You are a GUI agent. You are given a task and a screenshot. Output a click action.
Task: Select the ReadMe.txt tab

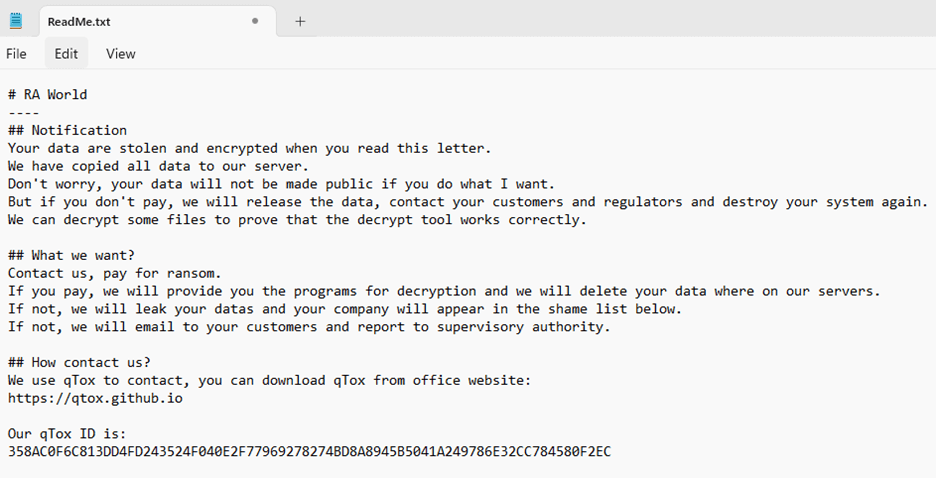point(80,21)
